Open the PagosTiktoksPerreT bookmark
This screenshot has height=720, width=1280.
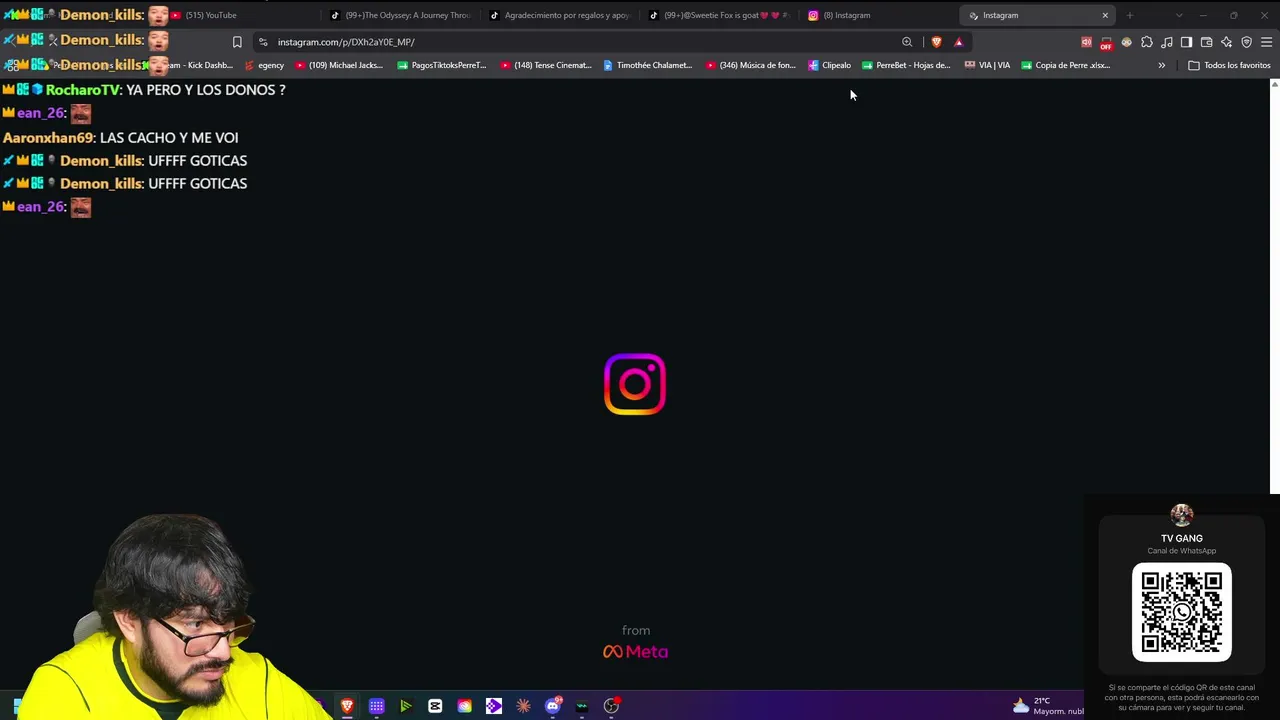point(442,65)
